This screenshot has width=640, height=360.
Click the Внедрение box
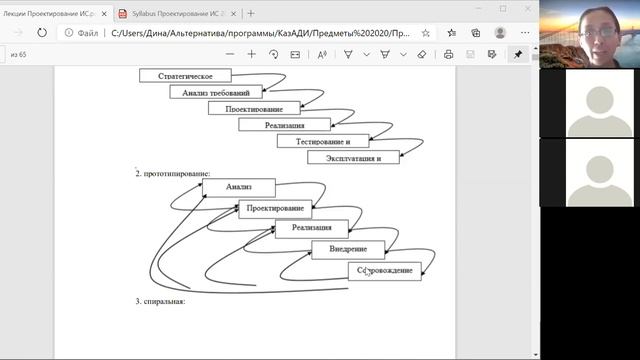(x=348, y=250)
